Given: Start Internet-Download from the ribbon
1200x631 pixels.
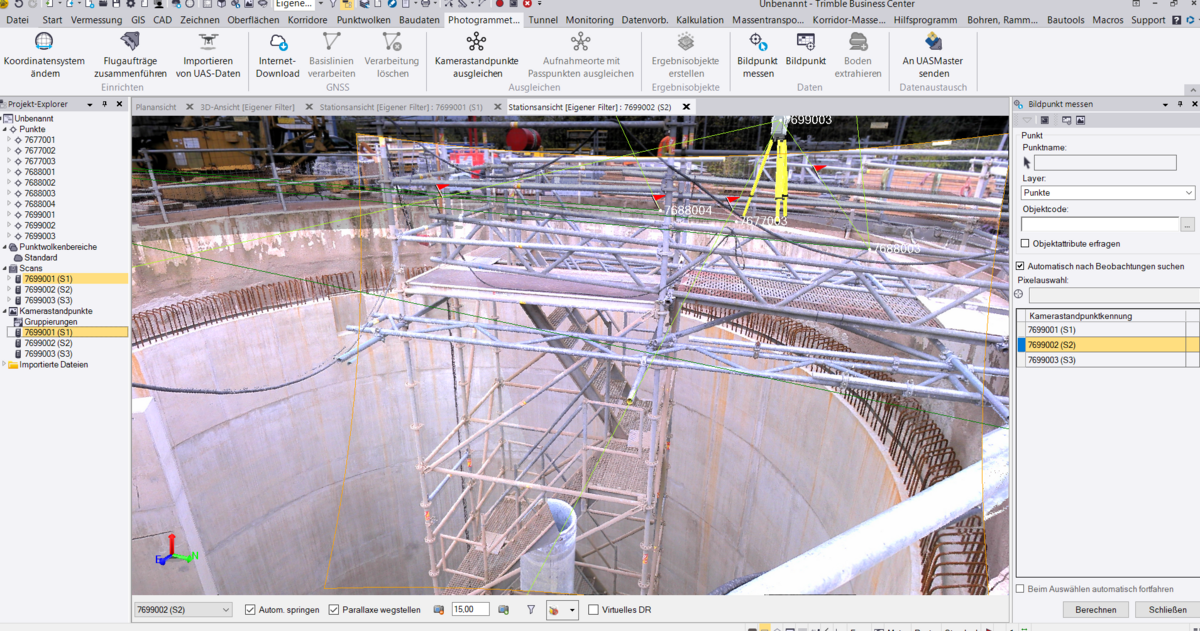Looking at the screenshot, I should point(278,55).
